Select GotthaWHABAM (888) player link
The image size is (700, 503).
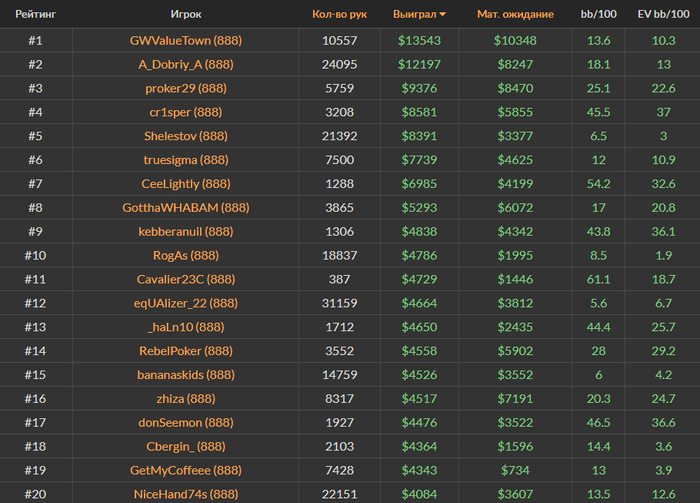pyautogui.click(x=186, y=208)
